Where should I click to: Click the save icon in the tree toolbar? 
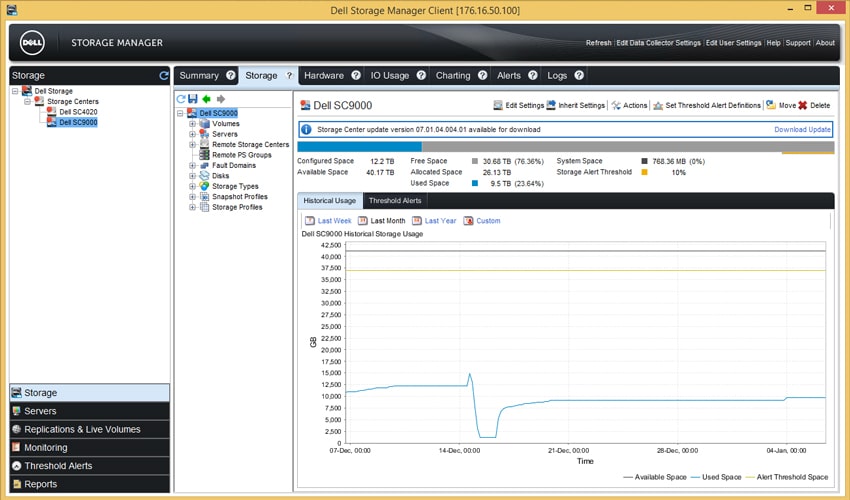[x=192, y=99]
